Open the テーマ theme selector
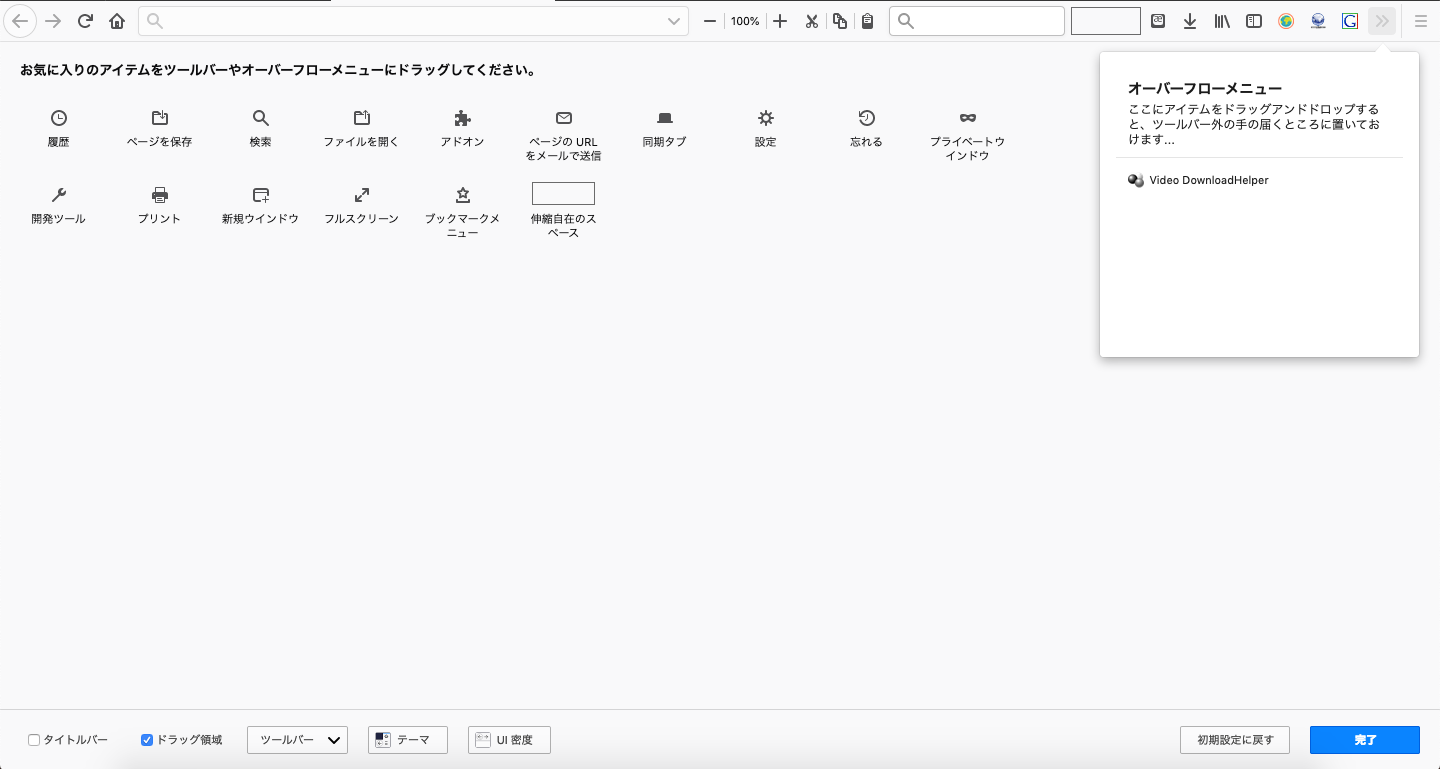Screen dimensions: 1440x769 [407, 740]
